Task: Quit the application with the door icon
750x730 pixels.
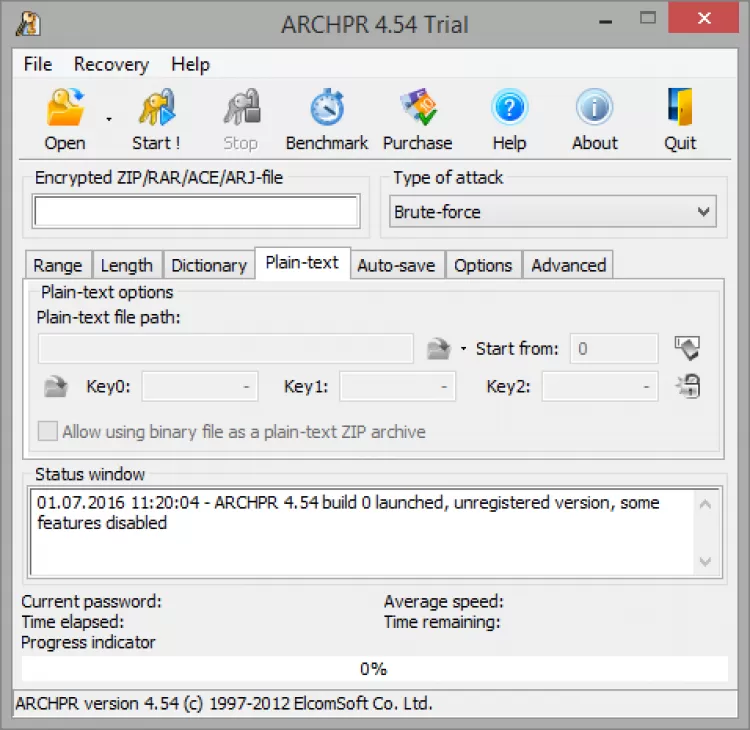Action: point(680,107)
